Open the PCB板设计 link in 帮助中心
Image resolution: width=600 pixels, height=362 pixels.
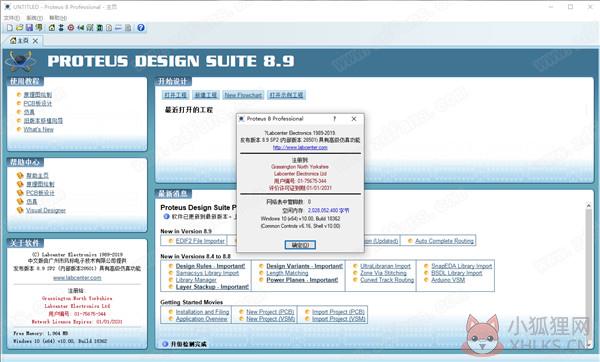point(40,193)
